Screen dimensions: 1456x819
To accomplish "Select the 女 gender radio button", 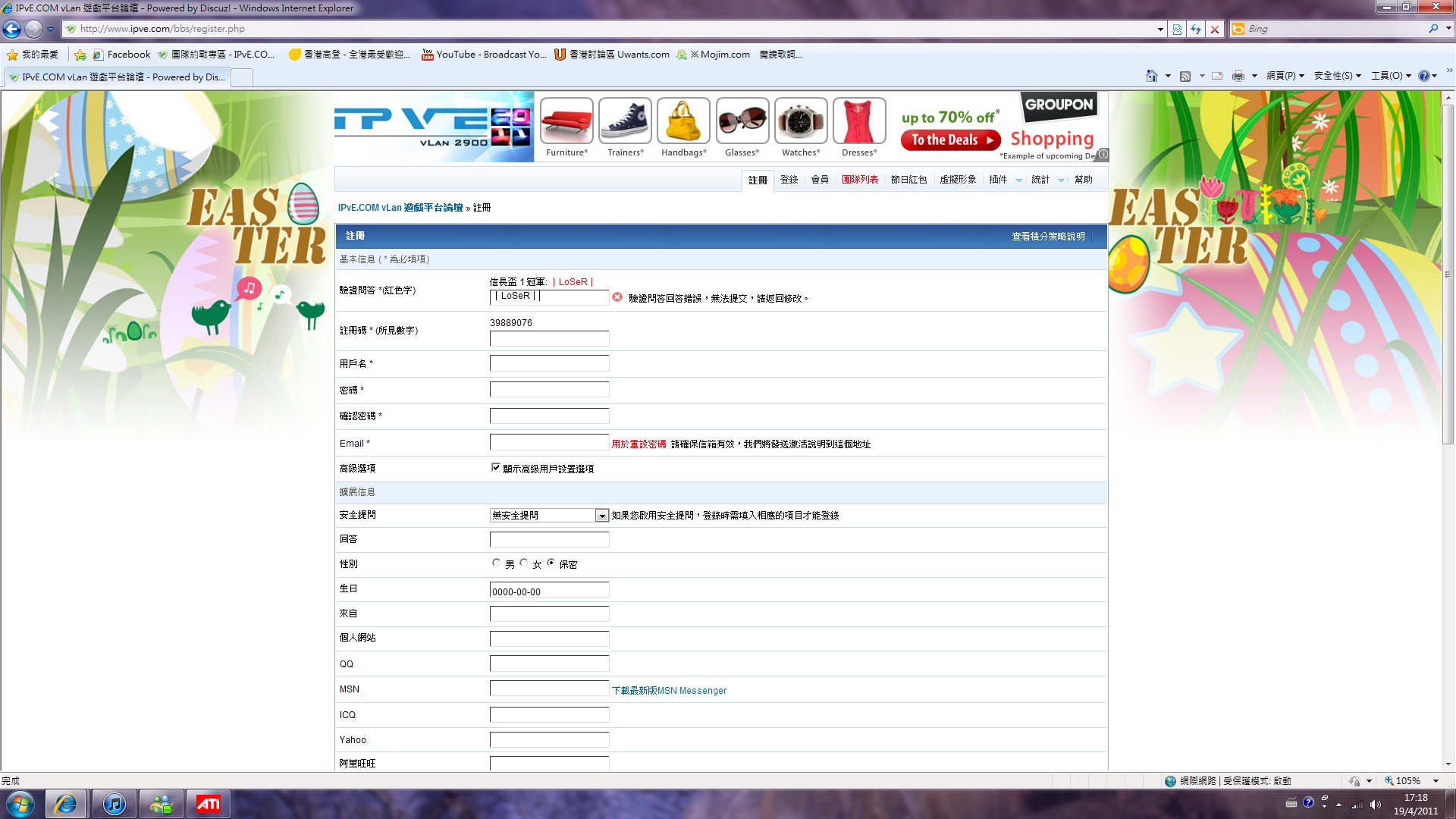I will 524,563.
